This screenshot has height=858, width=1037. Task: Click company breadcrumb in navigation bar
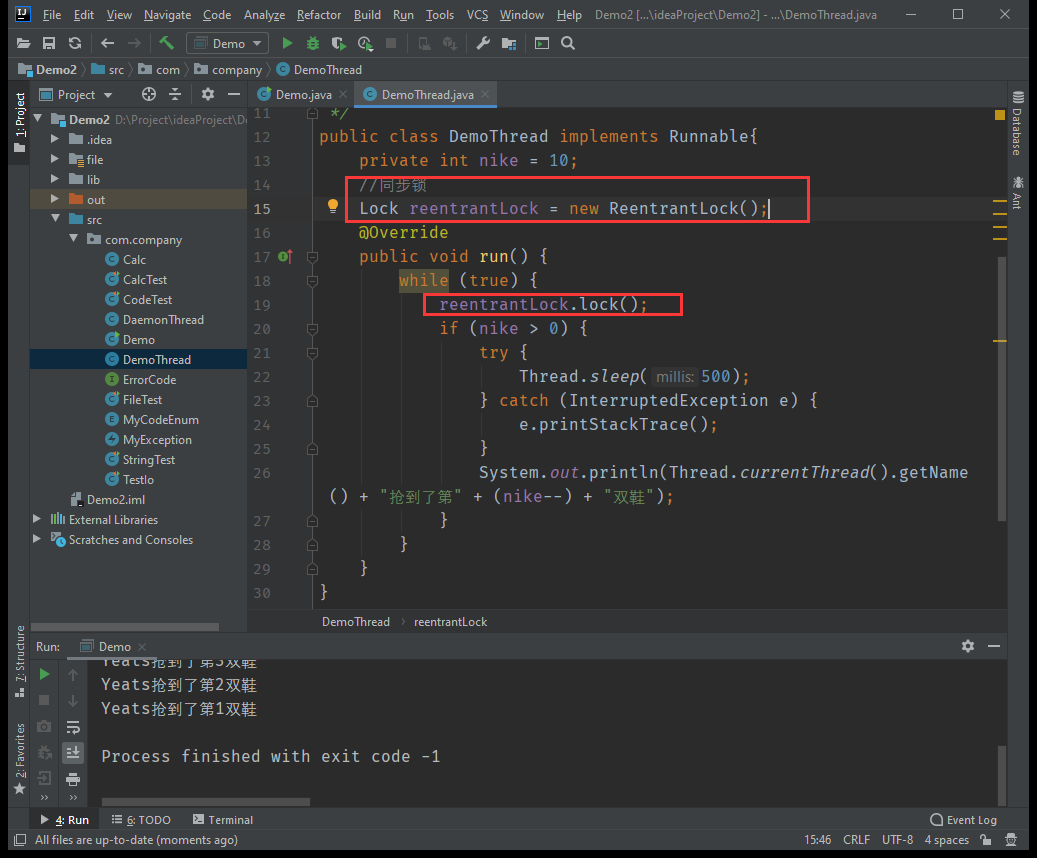229,69
